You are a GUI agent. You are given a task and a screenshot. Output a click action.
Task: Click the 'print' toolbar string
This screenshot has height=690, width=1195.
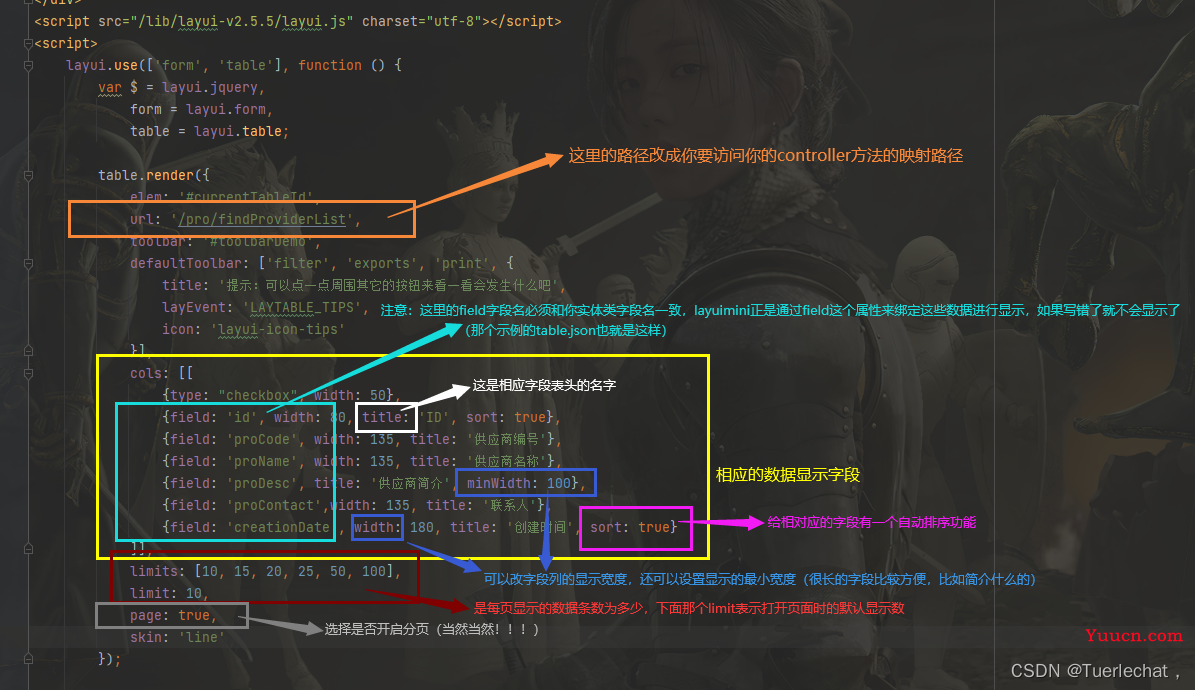462,264
